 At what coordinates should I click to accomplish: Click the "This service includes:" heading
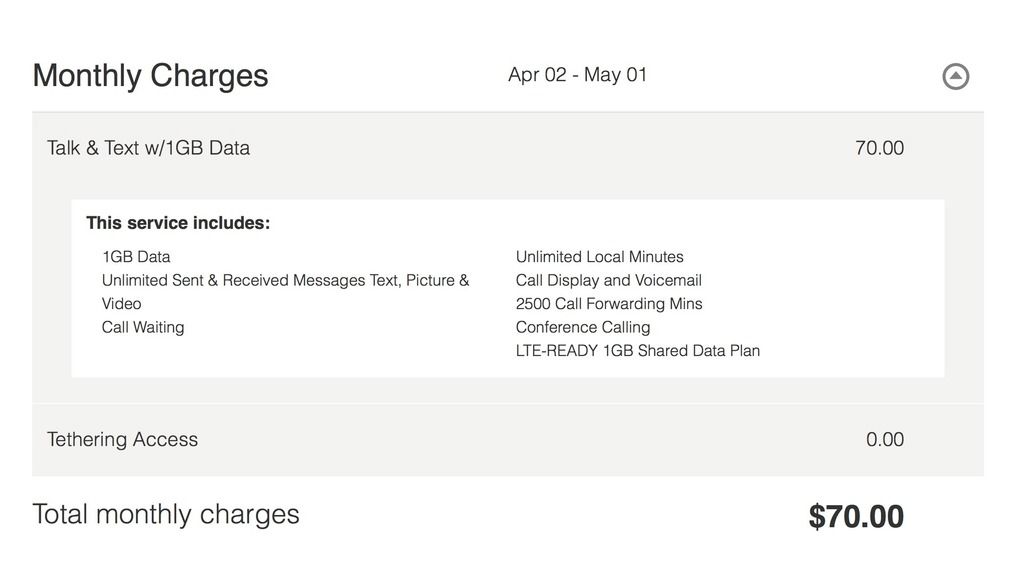point(178,223)
